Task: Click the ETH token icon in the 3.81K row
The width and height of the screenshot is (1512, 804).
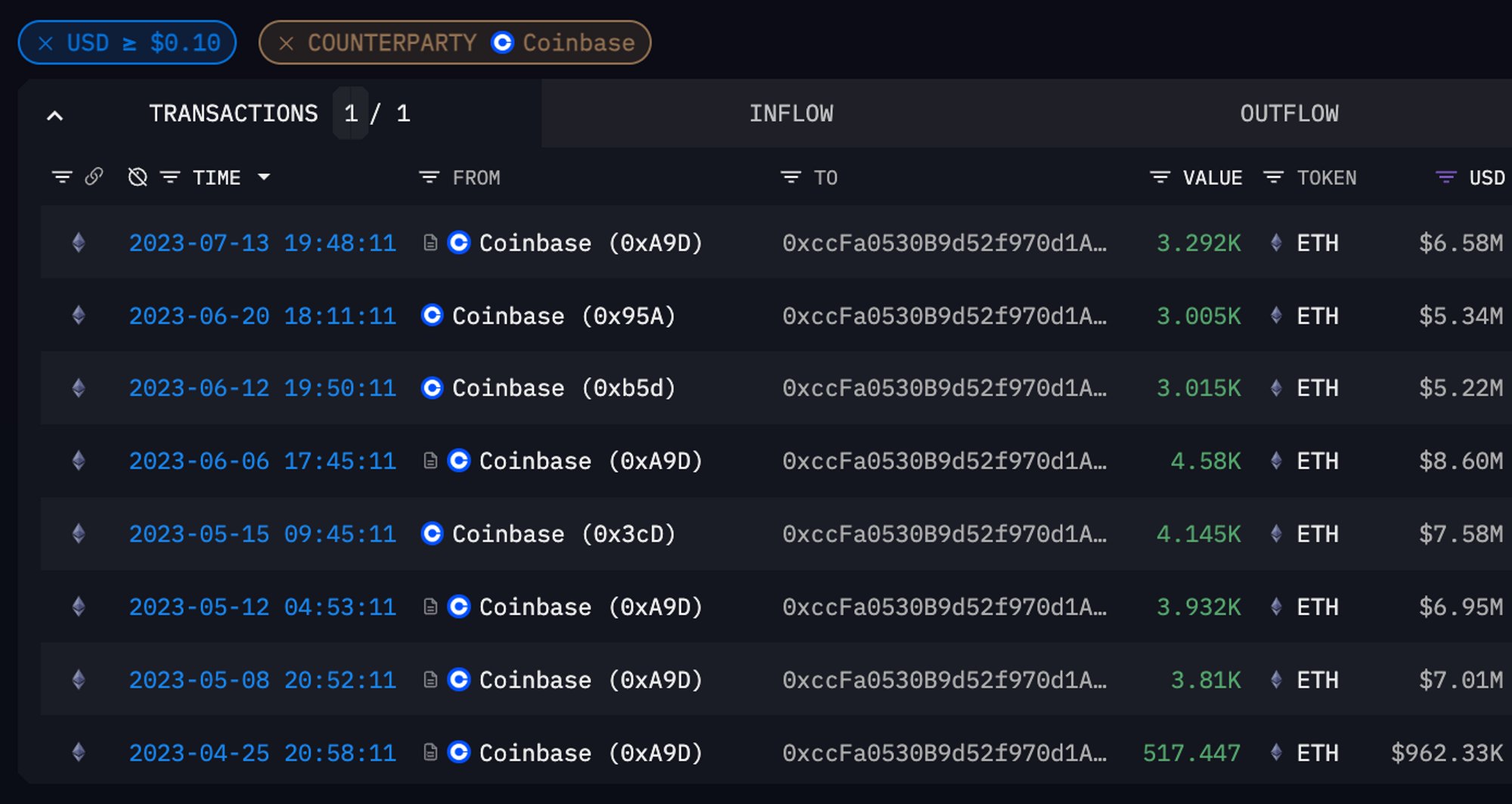Action: pos(1276,680)
